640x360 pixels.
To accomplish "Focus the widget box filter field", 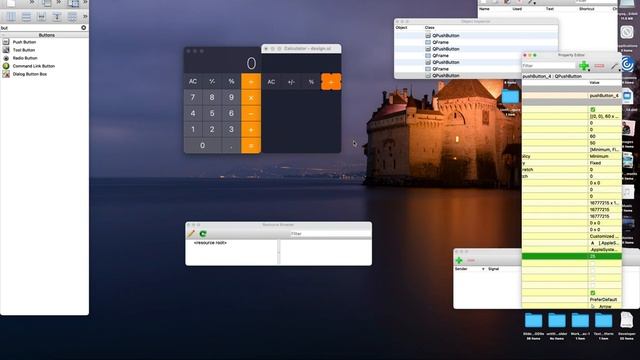I will click(x=40, y=28).
